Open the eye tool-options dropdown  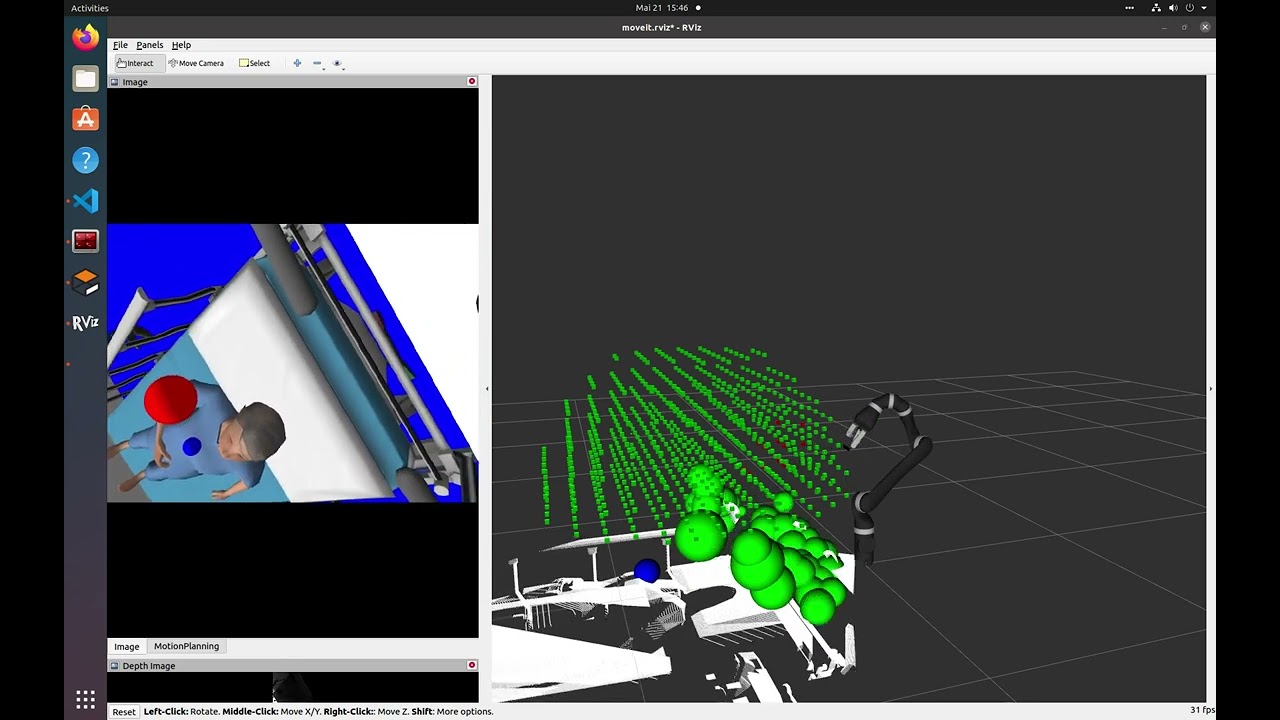coord(338,63)
